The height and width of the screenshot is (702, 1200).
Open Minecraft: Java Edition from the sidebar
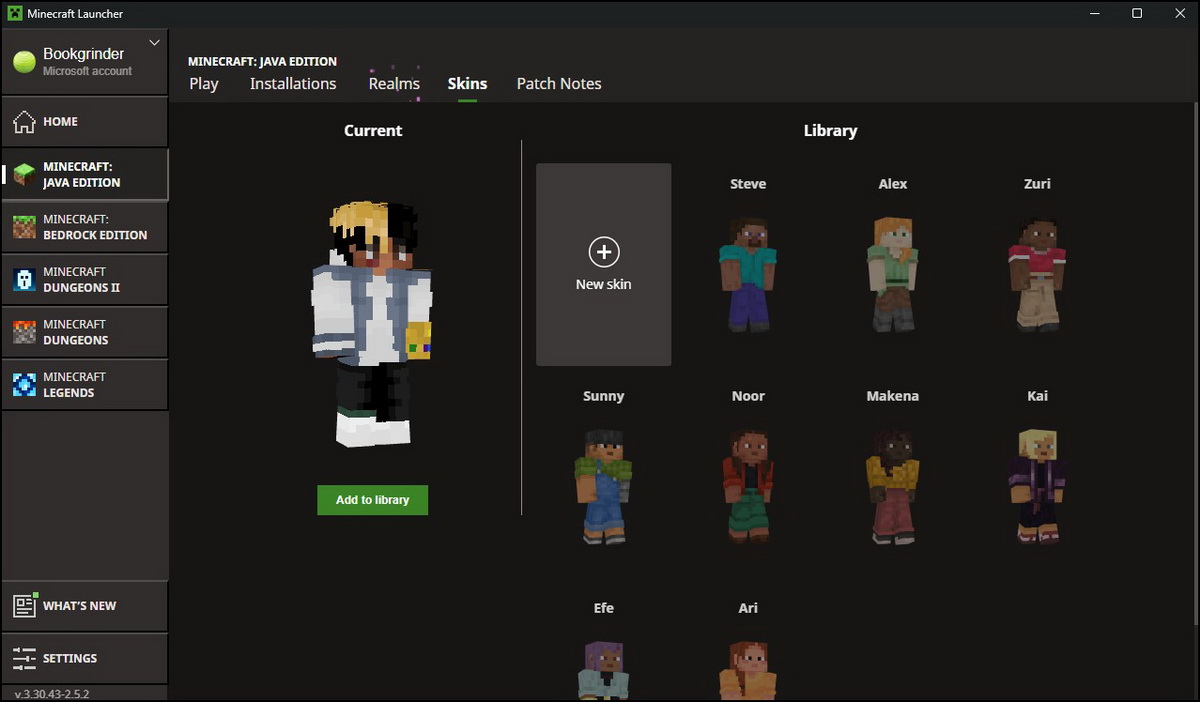(85, 174)
